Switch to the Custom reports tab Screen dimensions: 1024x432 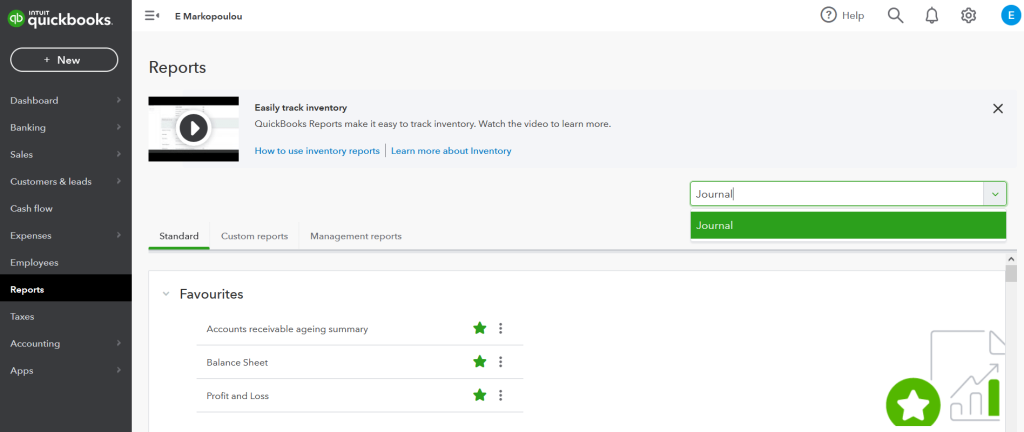[254, 236]
